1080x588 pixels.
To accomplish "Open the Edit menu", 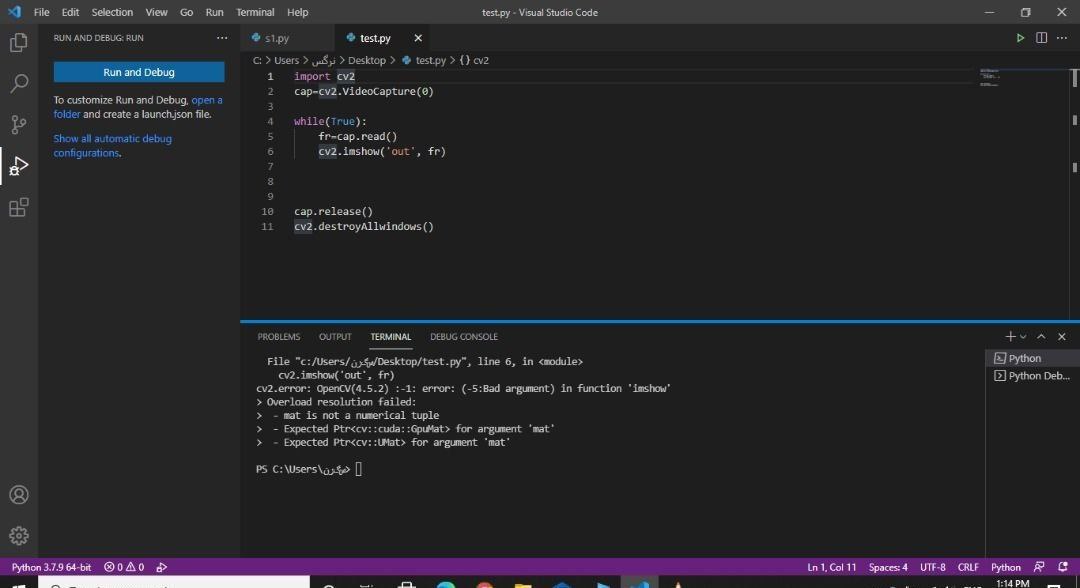I will tap(70, 12).
